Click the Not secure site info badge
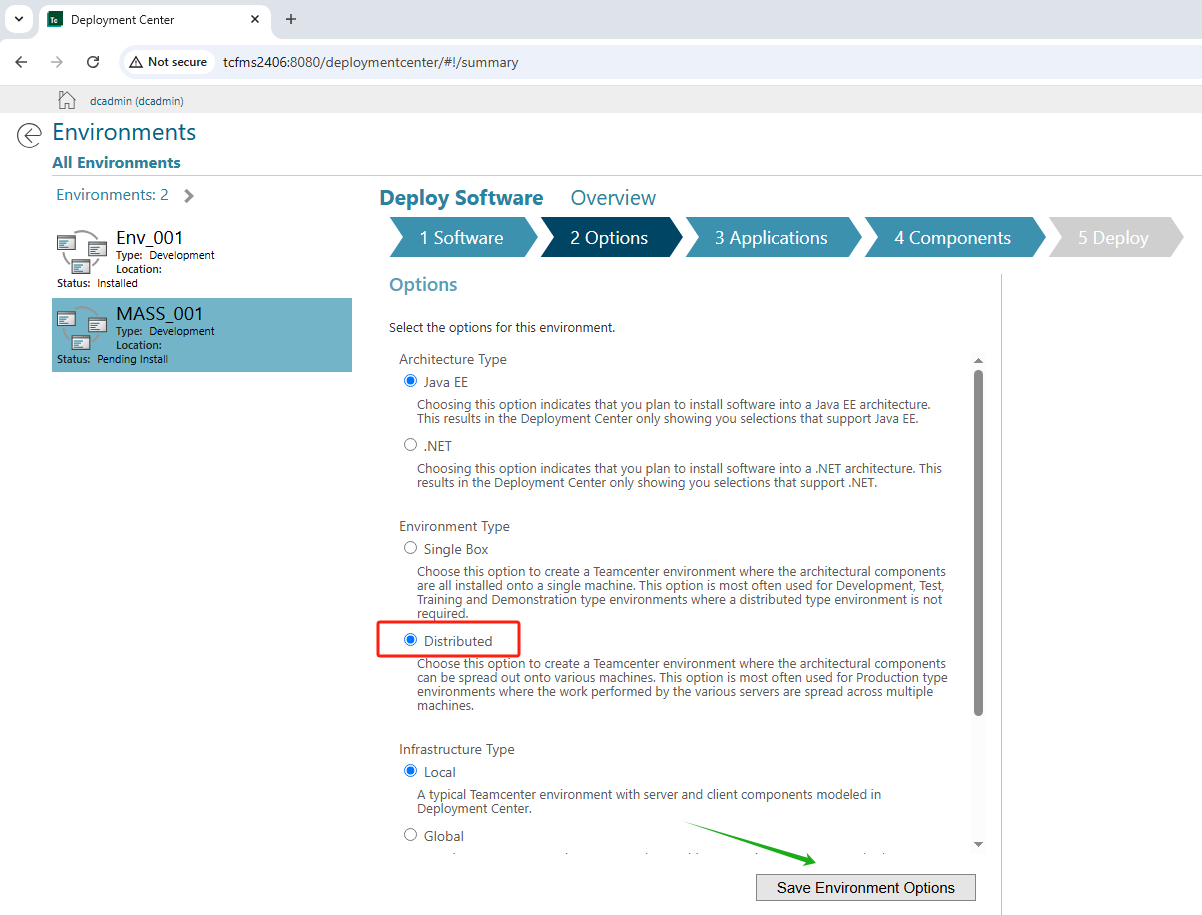This screenshot has height=915, width=1202. pyautogui.click(x=168, y=62)
